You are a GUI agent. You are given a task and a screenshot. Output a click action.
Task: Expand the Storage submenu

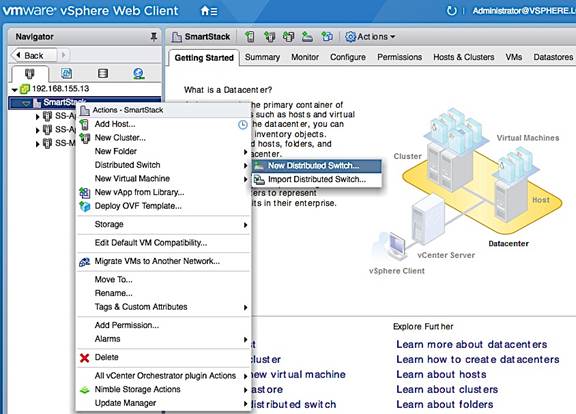pos(245,225)
